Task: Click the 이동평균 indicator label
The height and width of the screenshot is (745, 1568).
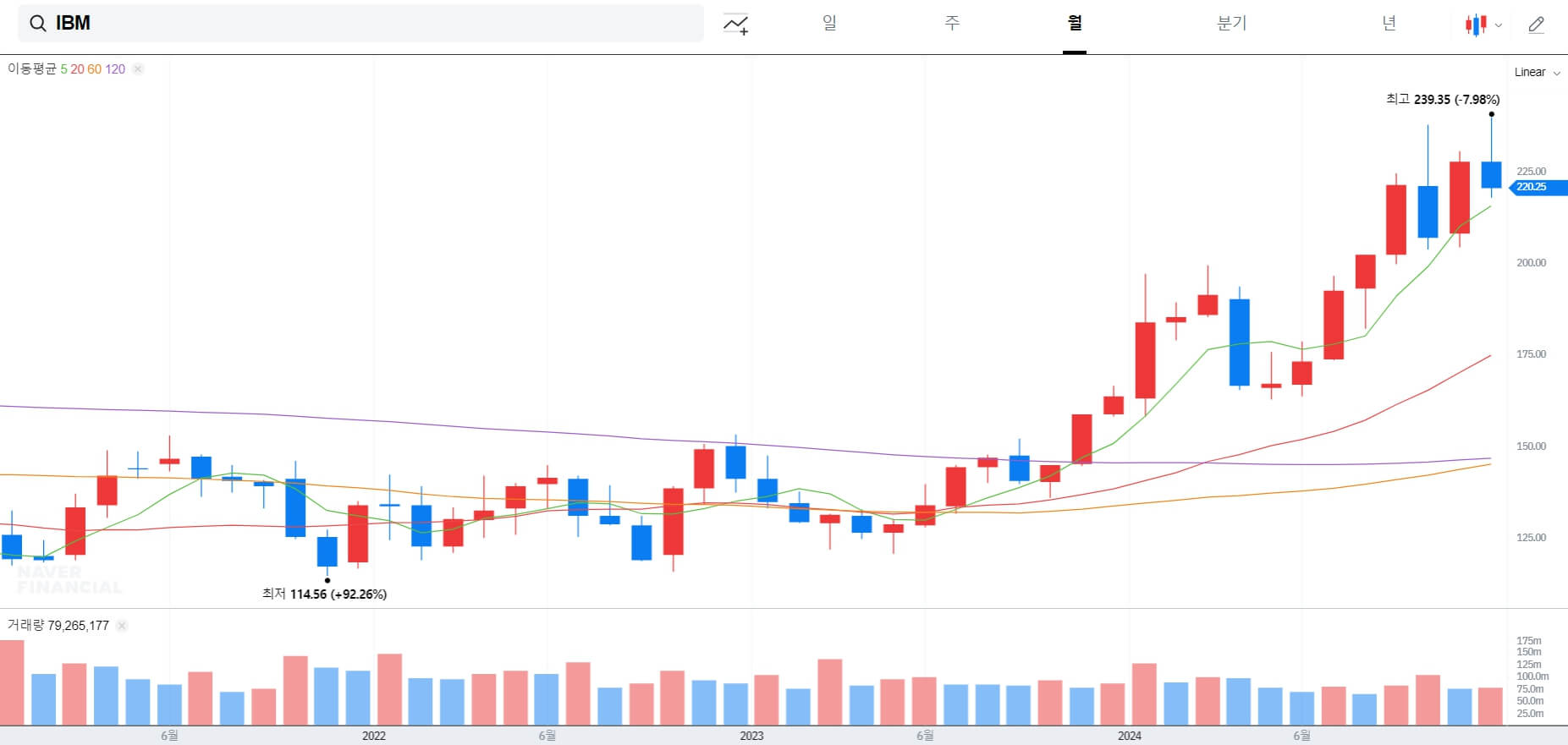Action: coord(32,68)
